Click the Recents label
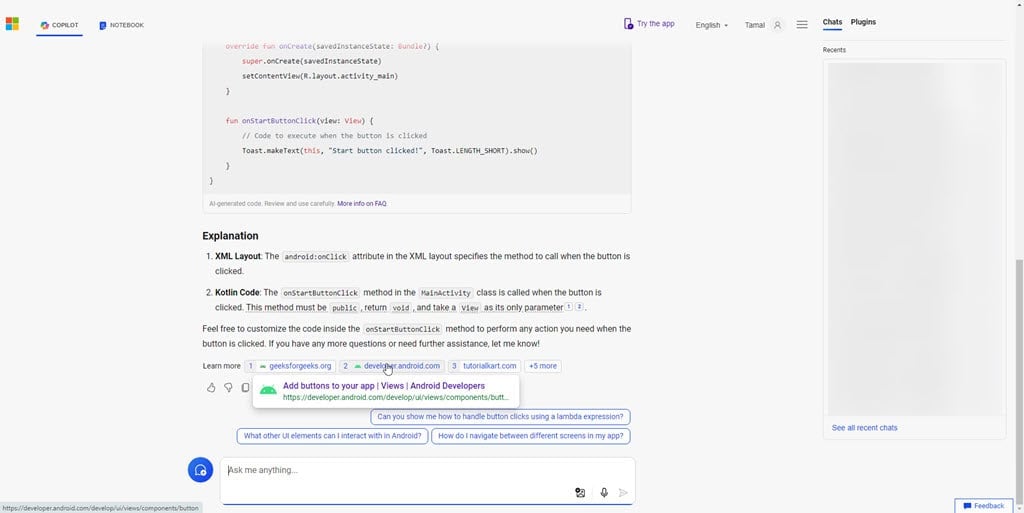1024x513 pixels. pos(834,50)
